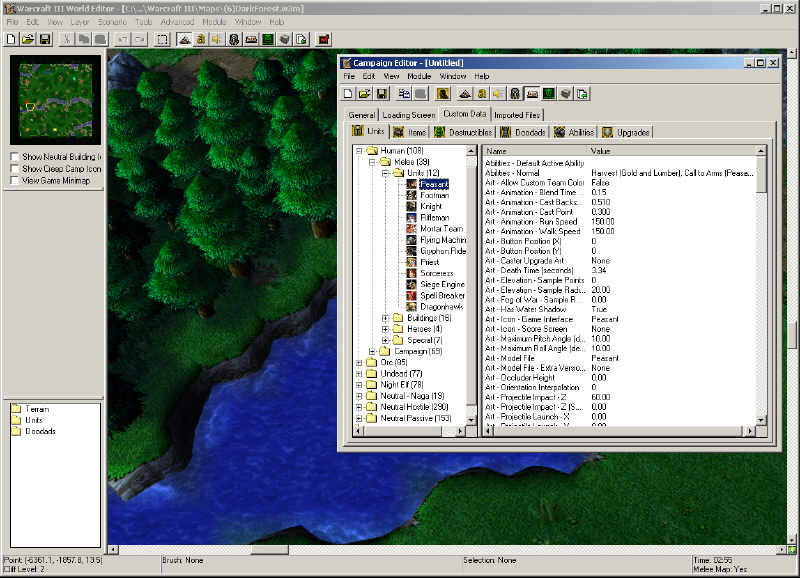The height and width of the screenshot is (578, 800).
Task: Open the Campaign Editor File menu
Action: (349, 76)
